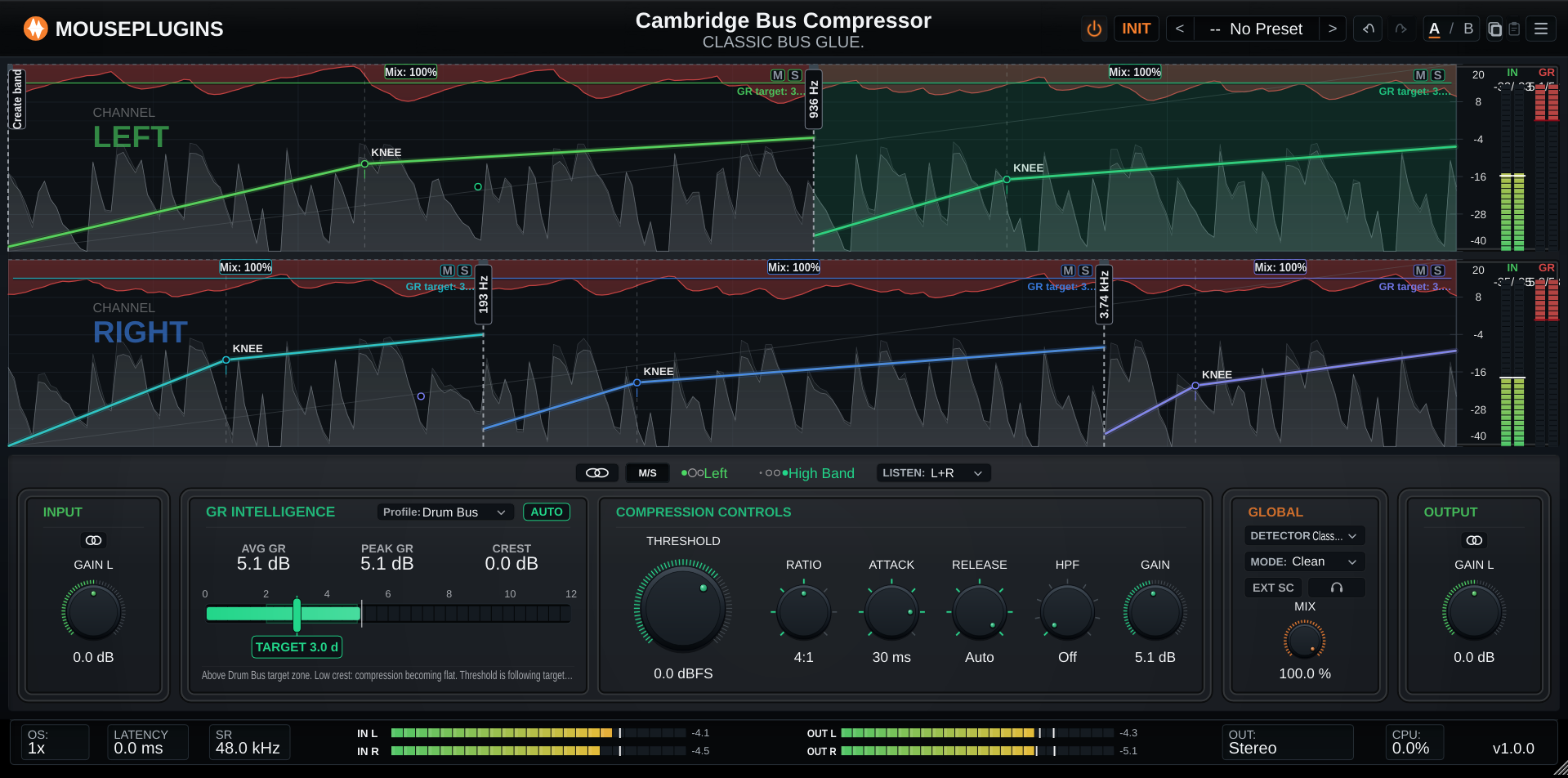Toggle the channel link icon in selector bar

[597, 473]
